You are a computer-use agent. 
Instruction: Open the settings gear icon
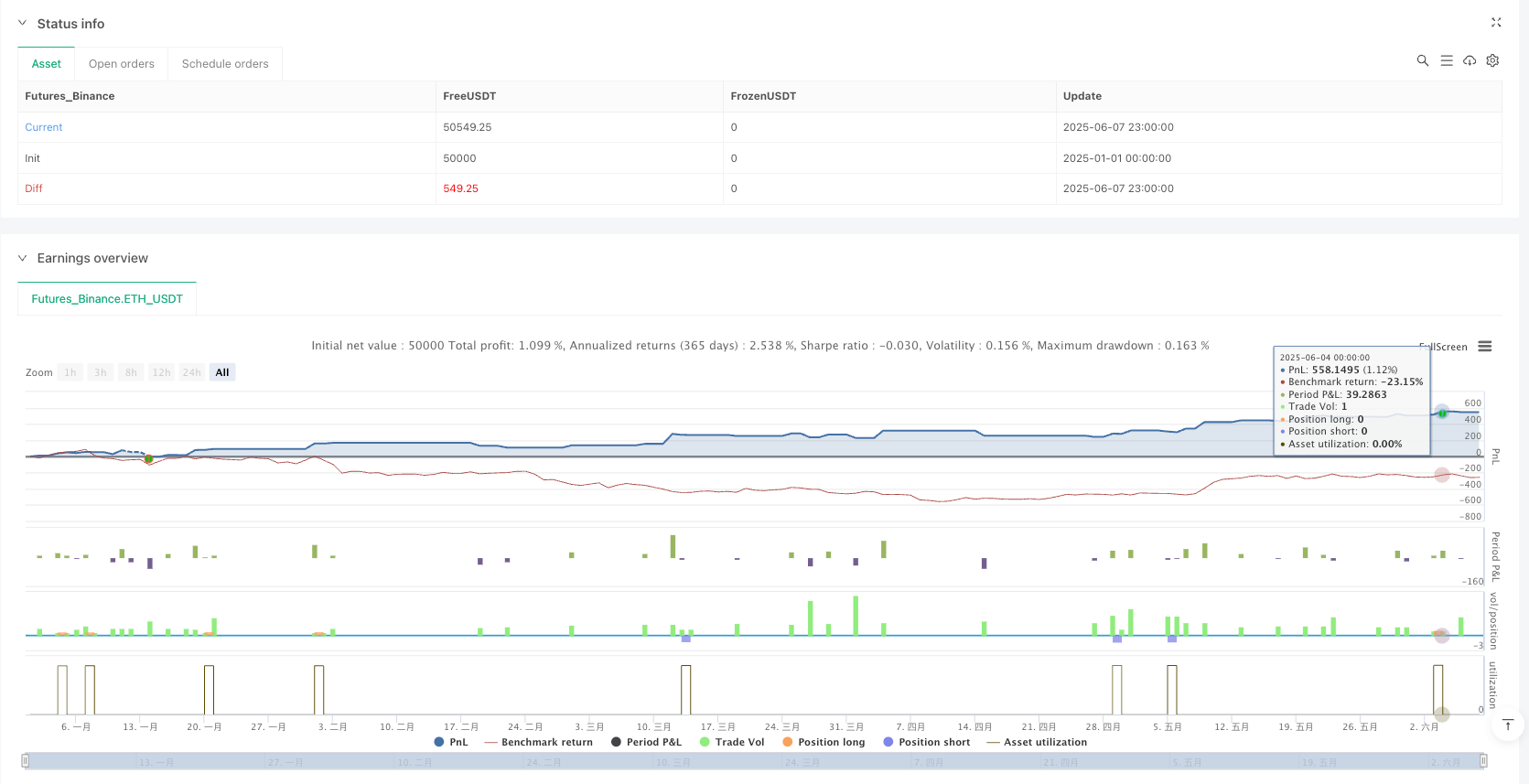1492,60
